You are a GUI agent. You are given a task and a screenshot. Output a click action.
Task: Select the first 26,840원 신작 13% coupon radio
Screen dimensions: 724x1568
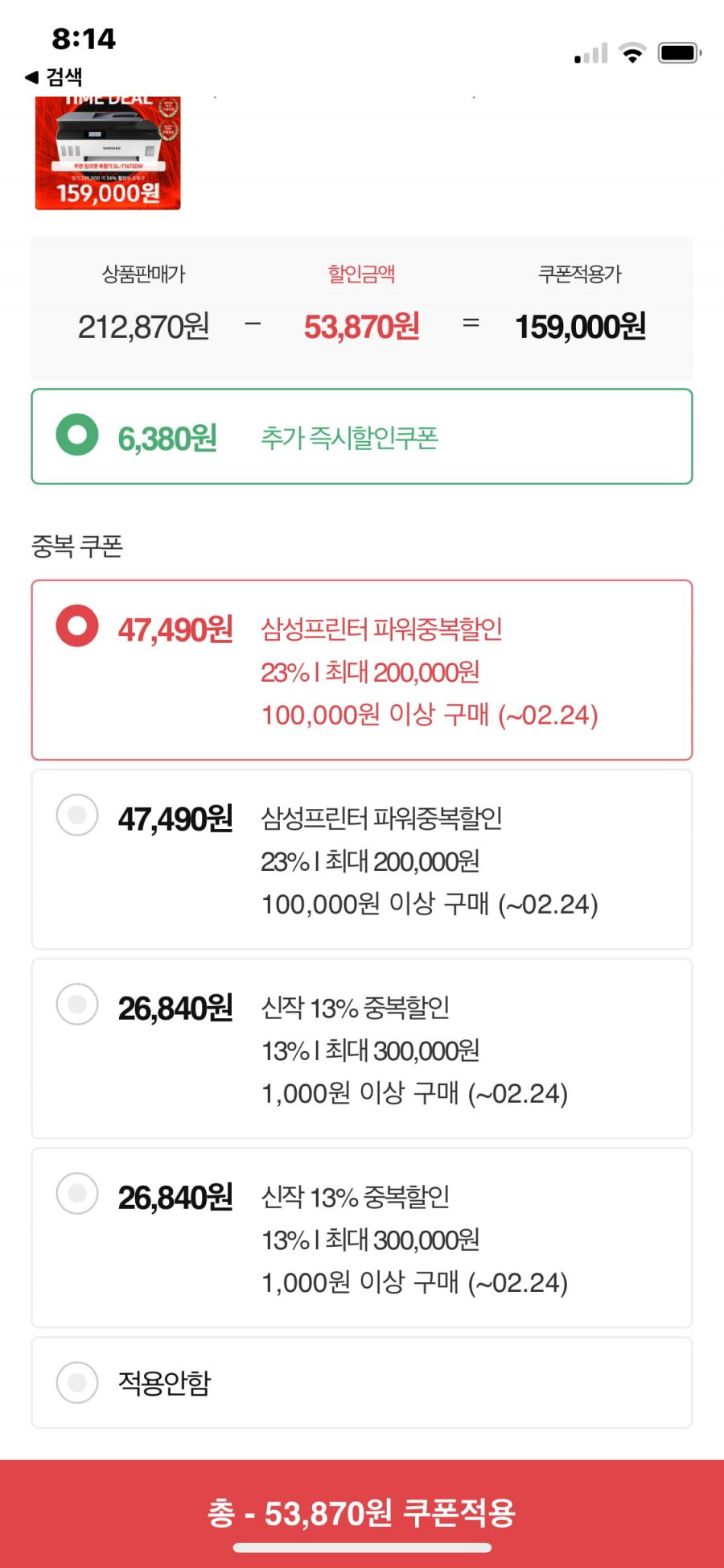(77, 1004)
